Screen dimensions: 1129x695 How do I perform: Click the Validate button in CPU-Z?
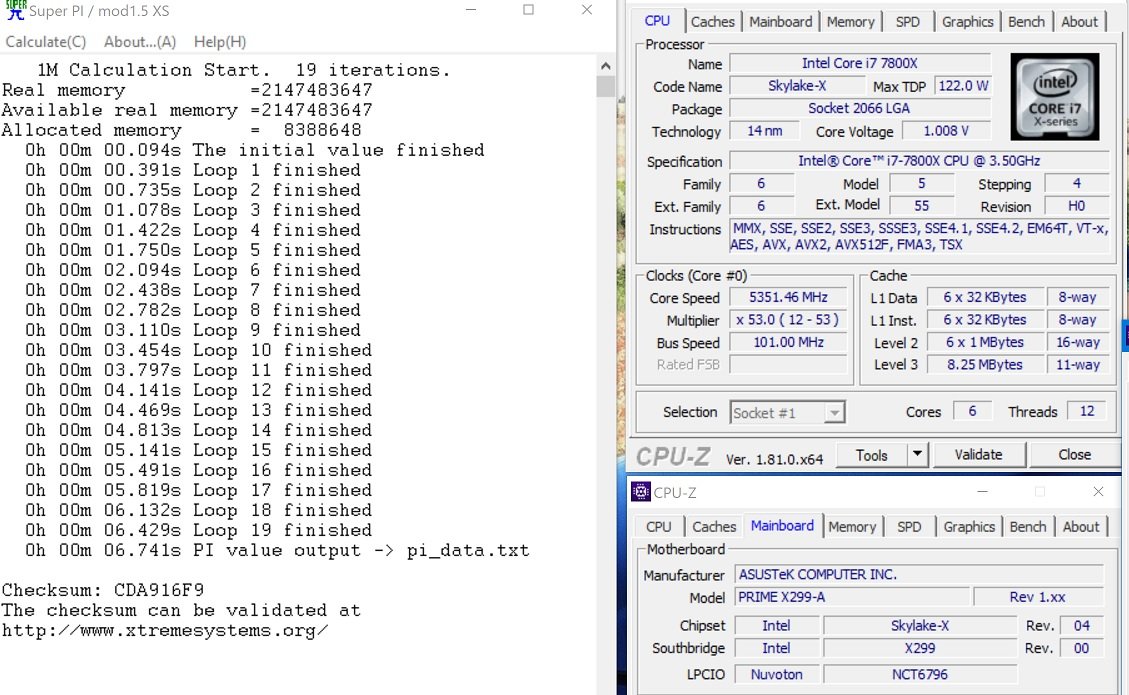tap(978, 454)
